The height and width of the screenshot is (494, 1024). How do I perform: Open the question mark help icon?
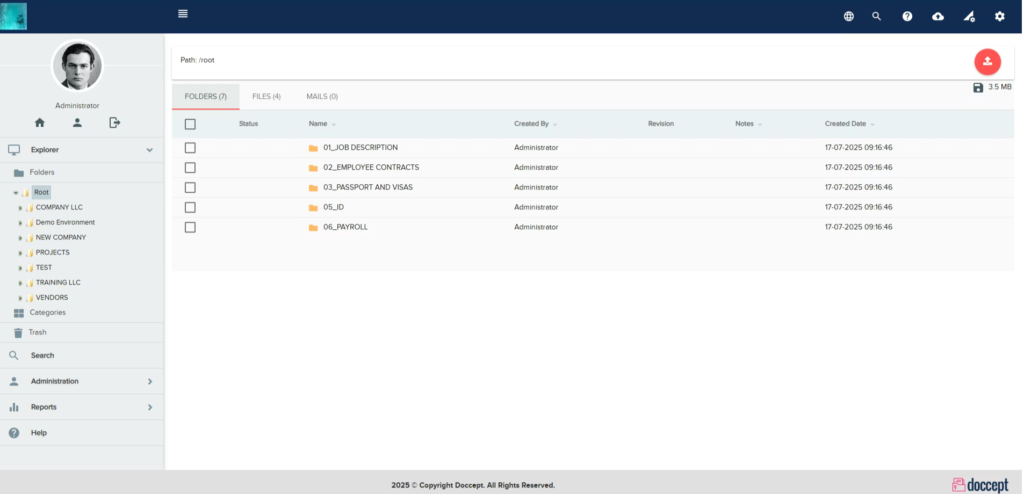(907, 16)
